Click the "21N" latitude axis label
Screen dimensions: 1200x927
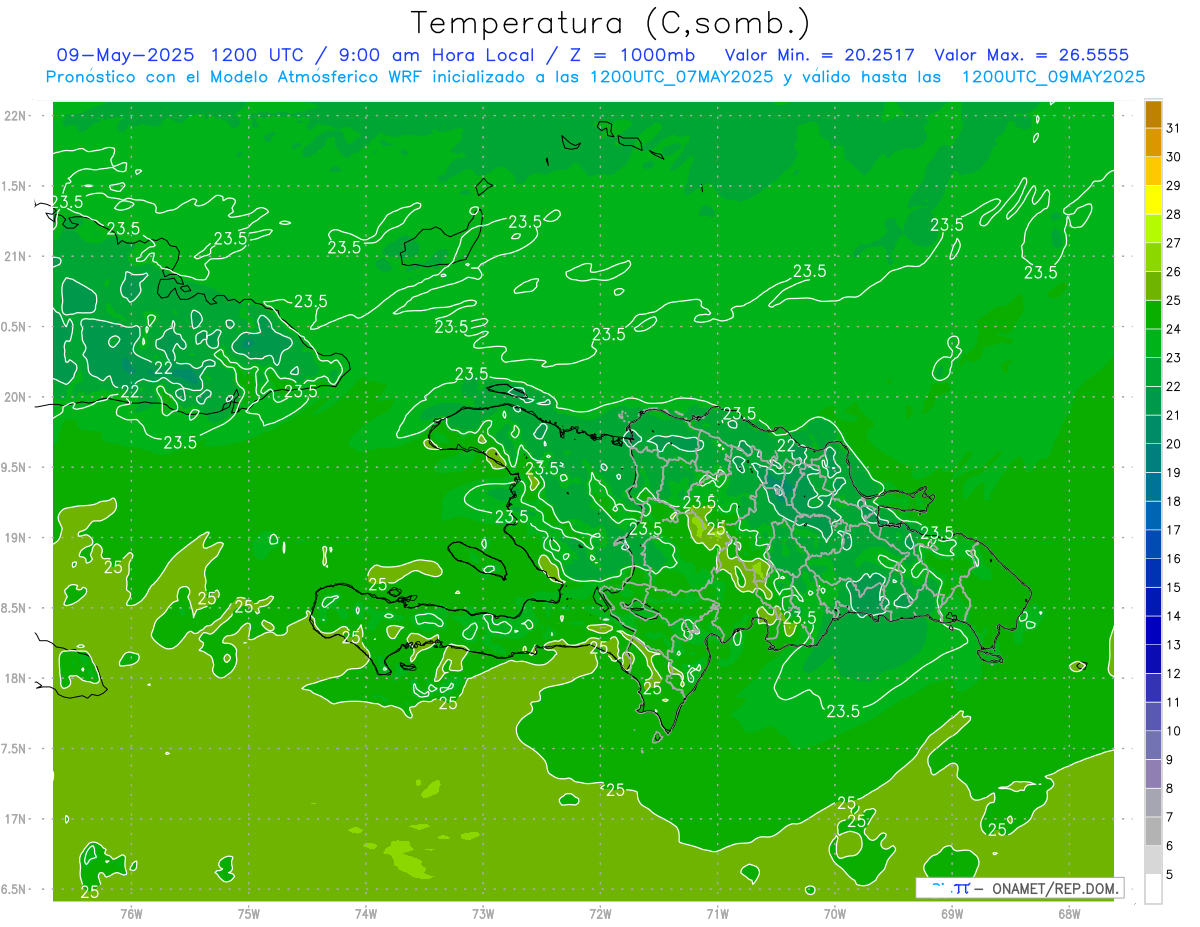17,257
